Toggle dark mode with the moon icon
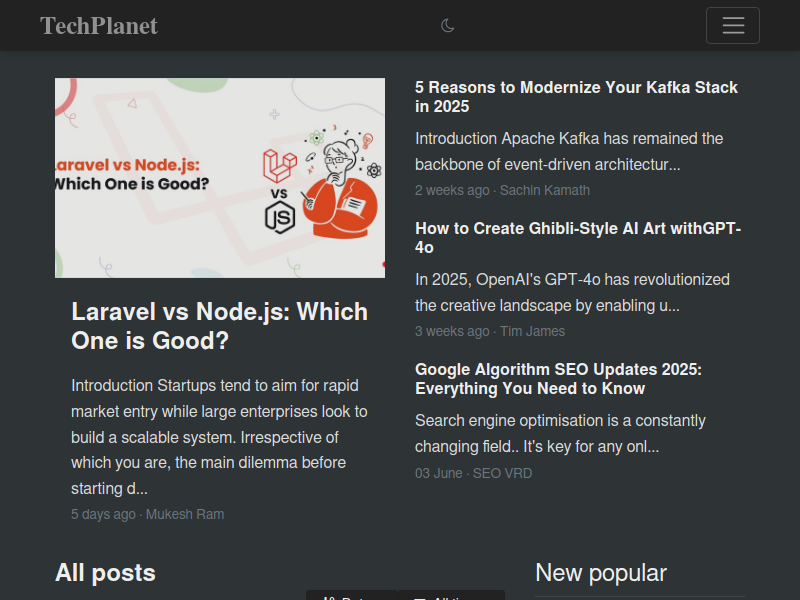 447,26
